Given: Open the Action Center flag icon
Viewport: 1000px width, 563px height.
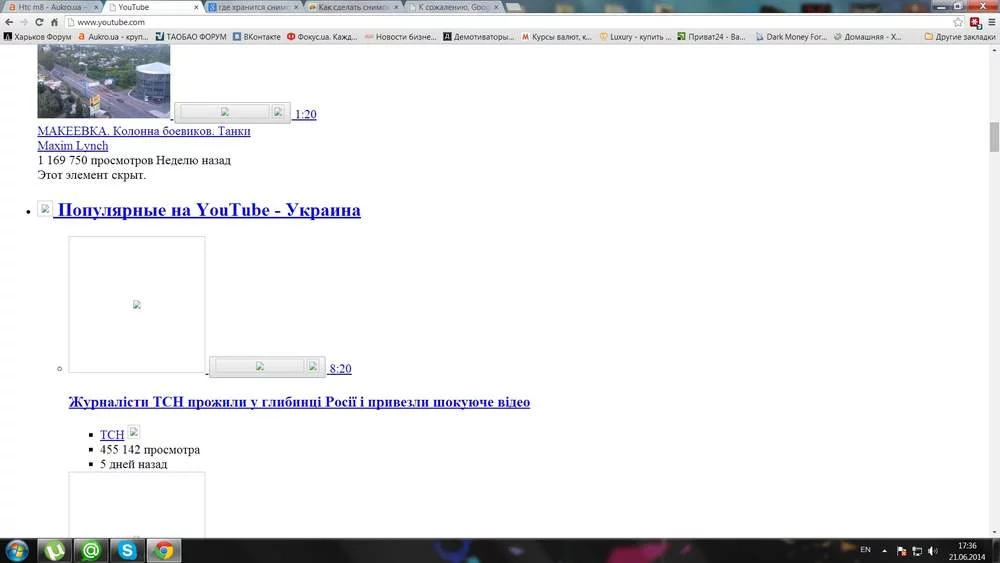Looking at the screenshot, I should pos(901,551).
